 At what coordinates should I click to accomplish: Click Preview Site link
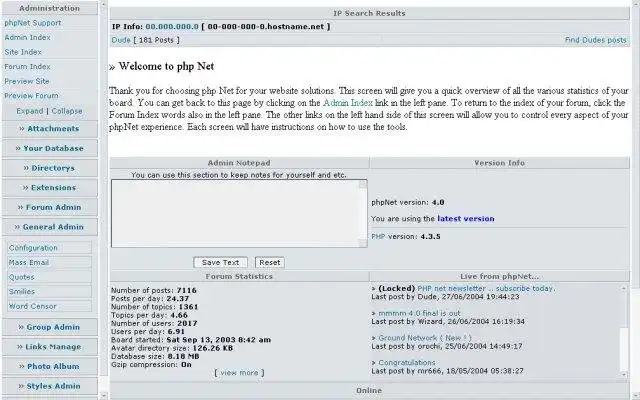click(x=27, y=81)
